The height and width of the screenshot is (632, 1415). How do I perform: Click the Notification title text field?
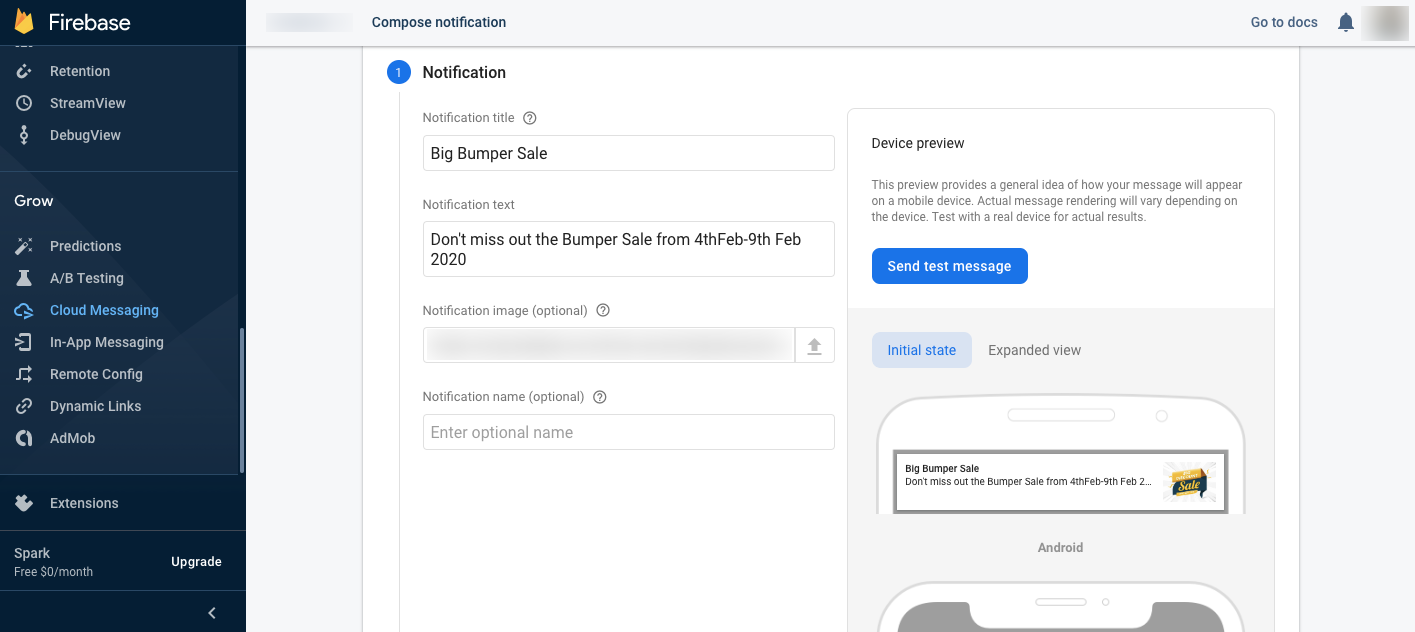[628, 153]
